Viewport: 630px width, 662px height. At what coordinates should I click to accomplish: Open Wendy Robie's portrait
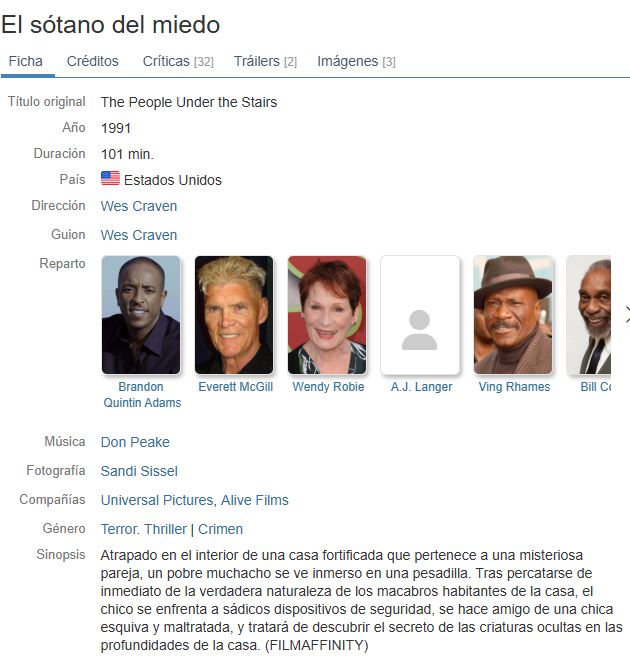(x=327, y=315)
